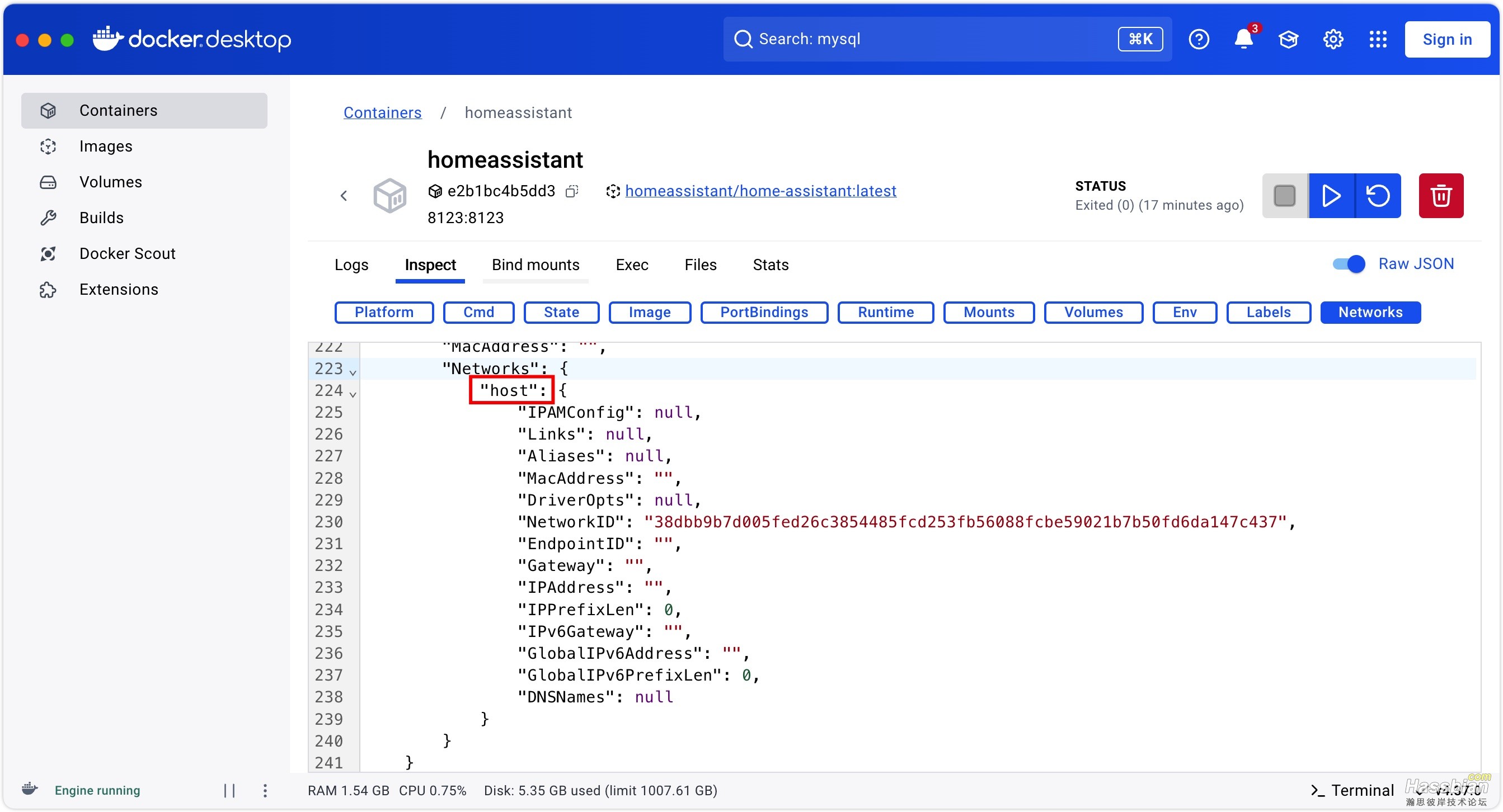Open the Terminal from status bar
The width and height of the screenshot is (1503, 812).
click(x=1352, y=790)
